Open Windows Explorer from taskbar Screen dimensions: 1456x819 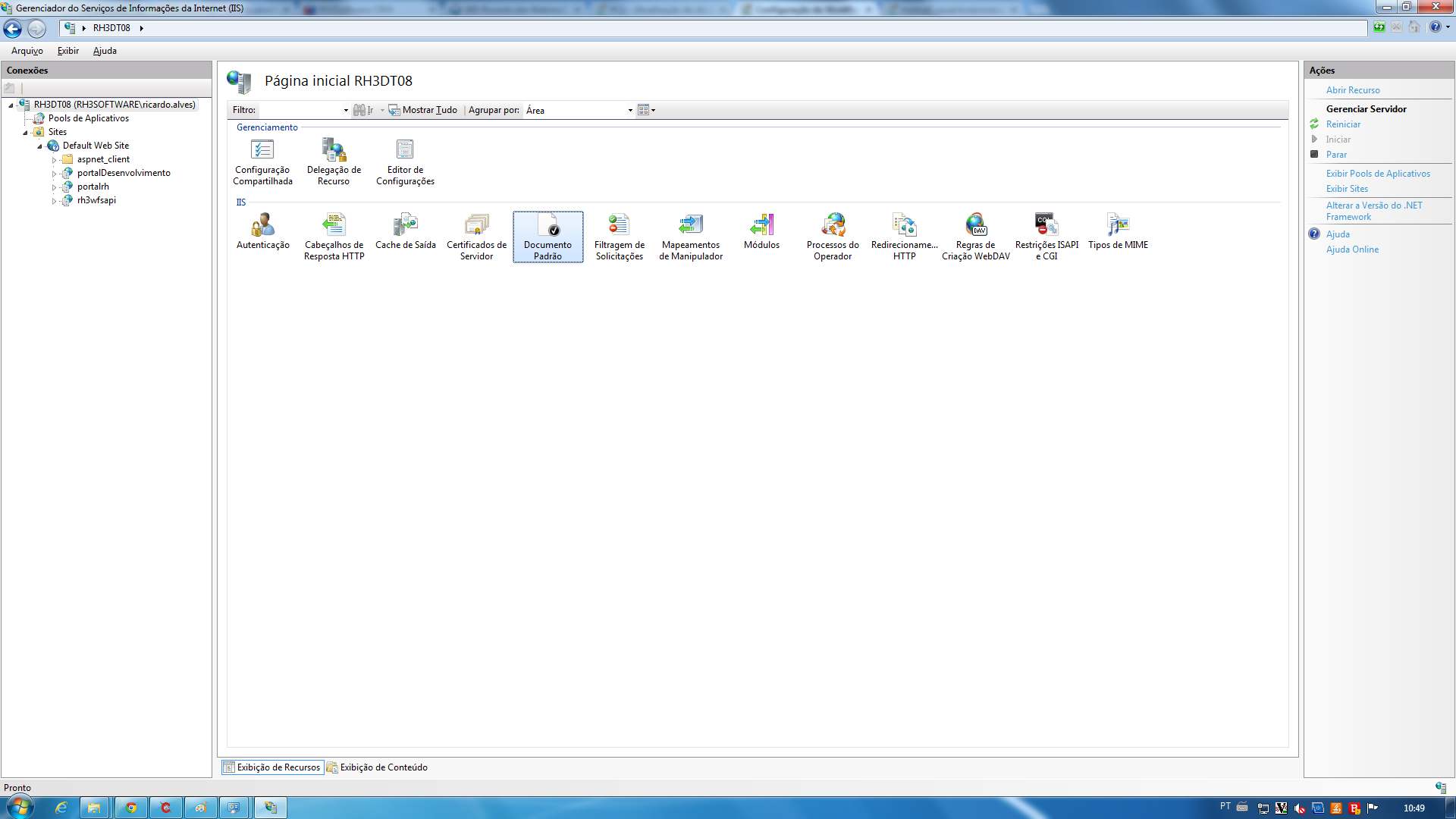(x=94, y=808)
